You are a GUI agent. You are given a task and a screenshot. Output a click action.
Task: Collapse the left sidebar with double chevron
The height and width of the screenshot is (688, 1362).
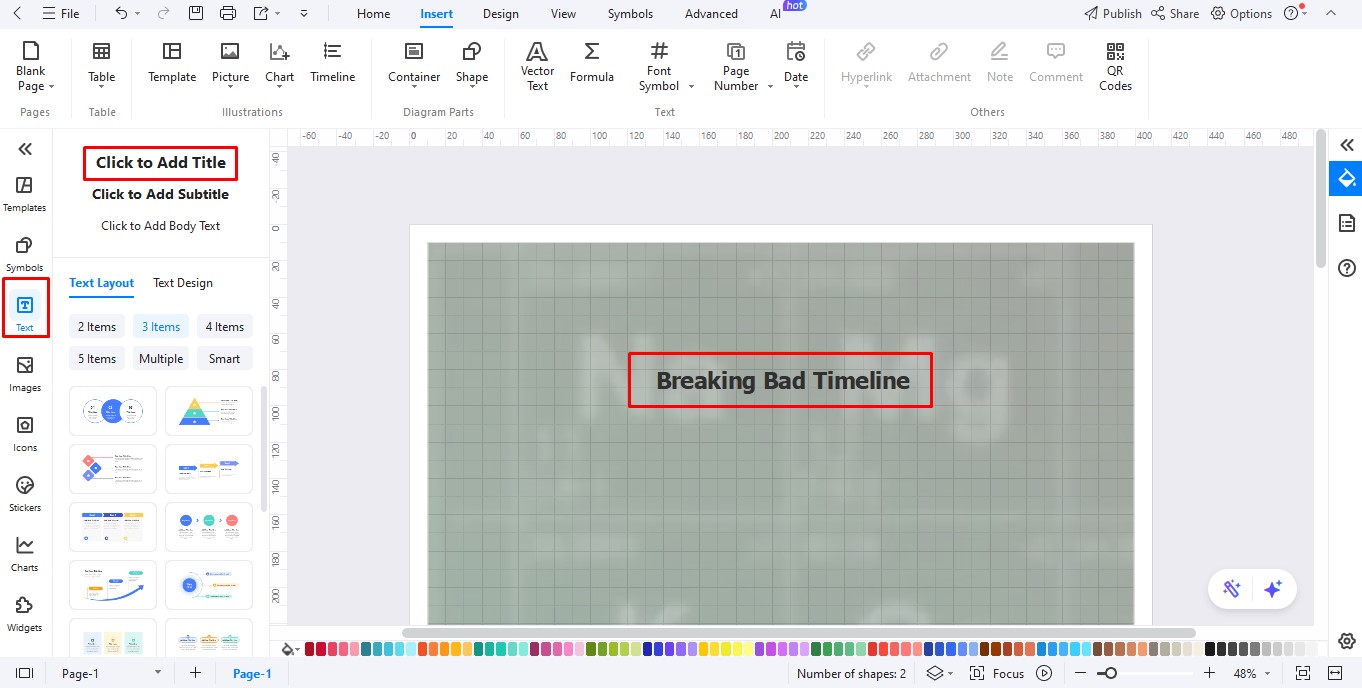25,149
